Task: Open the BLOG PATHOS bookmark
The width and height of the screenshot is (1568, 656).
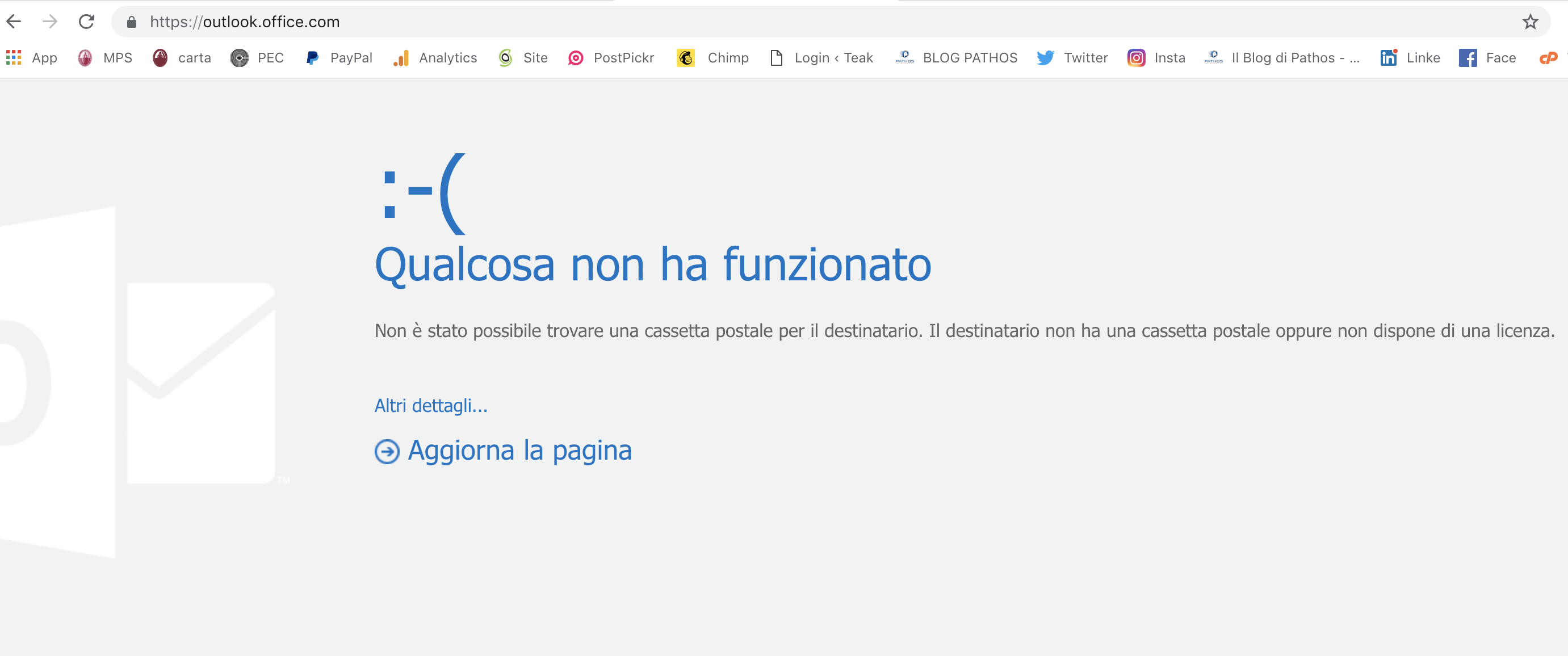Action: [x=956, y=58]
